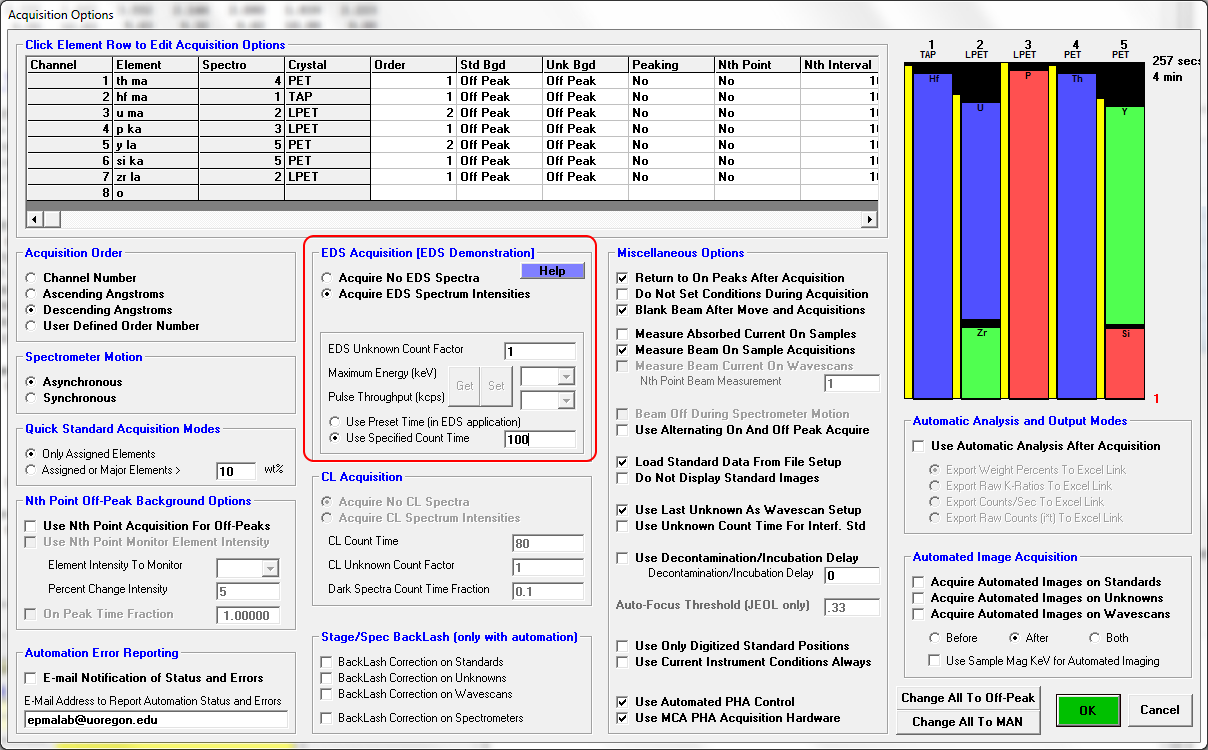Click the EDS Unknown Count Factor field
1208x750 pixels.
coord(540,351)
